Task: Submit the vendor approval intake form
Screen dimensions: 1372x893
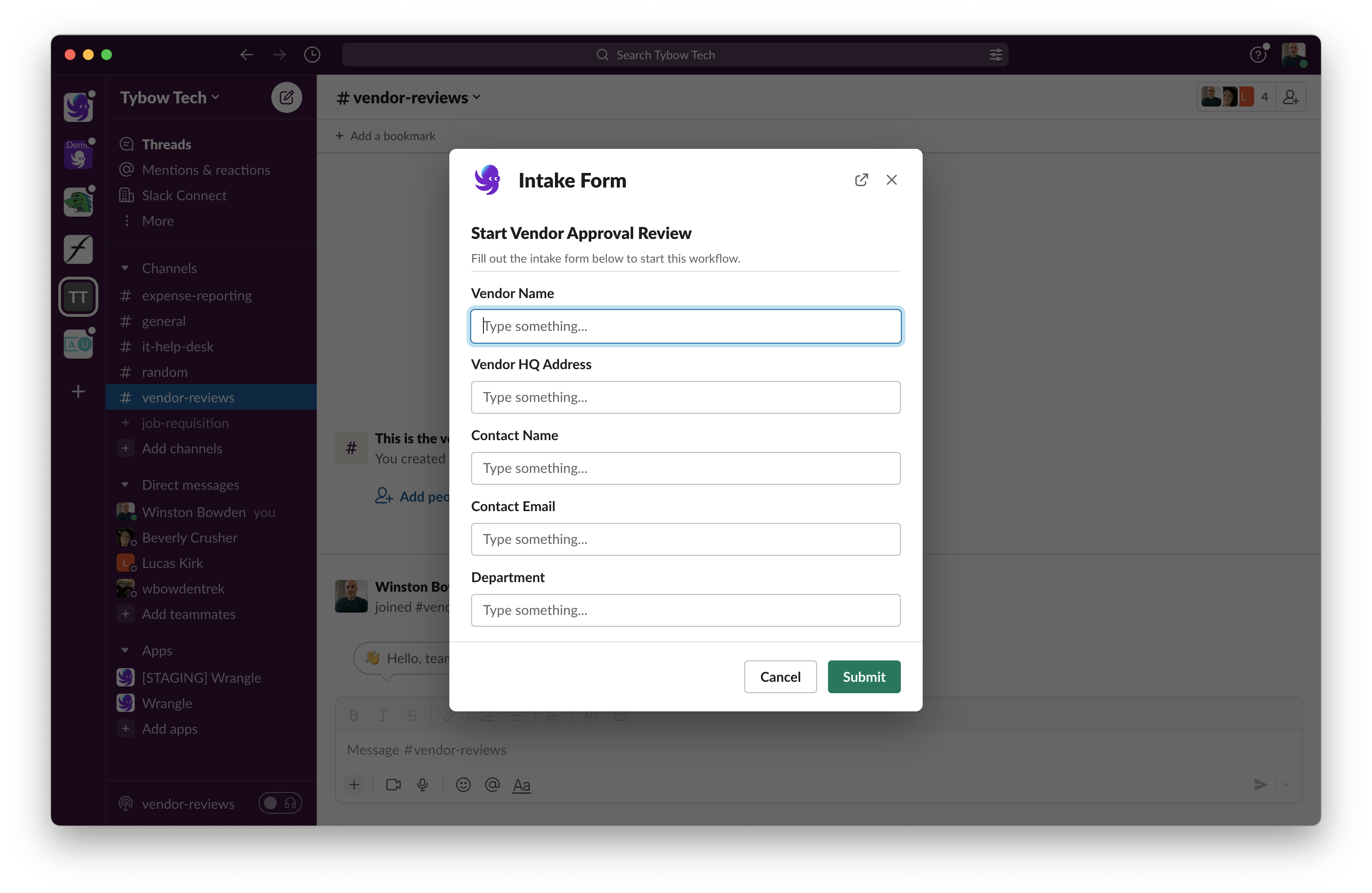Action: coord(864,676)
